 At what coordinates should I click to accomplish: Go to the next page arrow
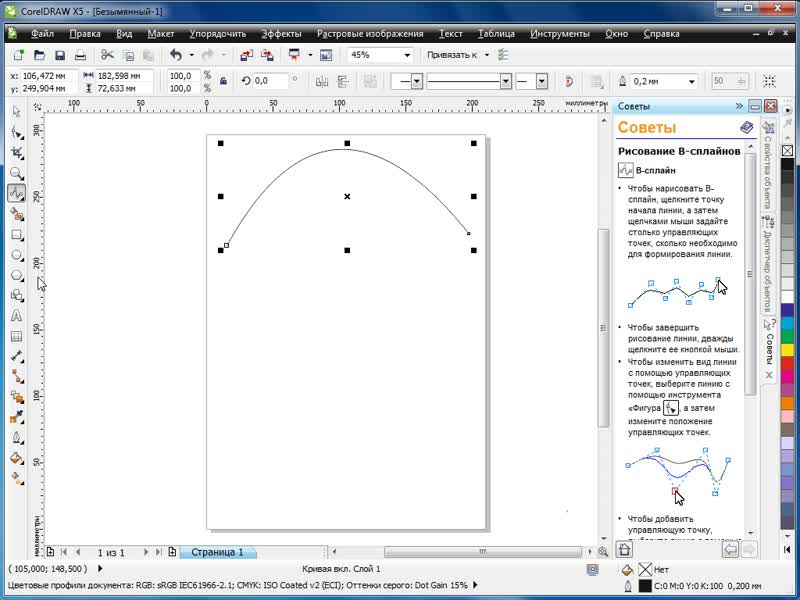click(146, 552)
